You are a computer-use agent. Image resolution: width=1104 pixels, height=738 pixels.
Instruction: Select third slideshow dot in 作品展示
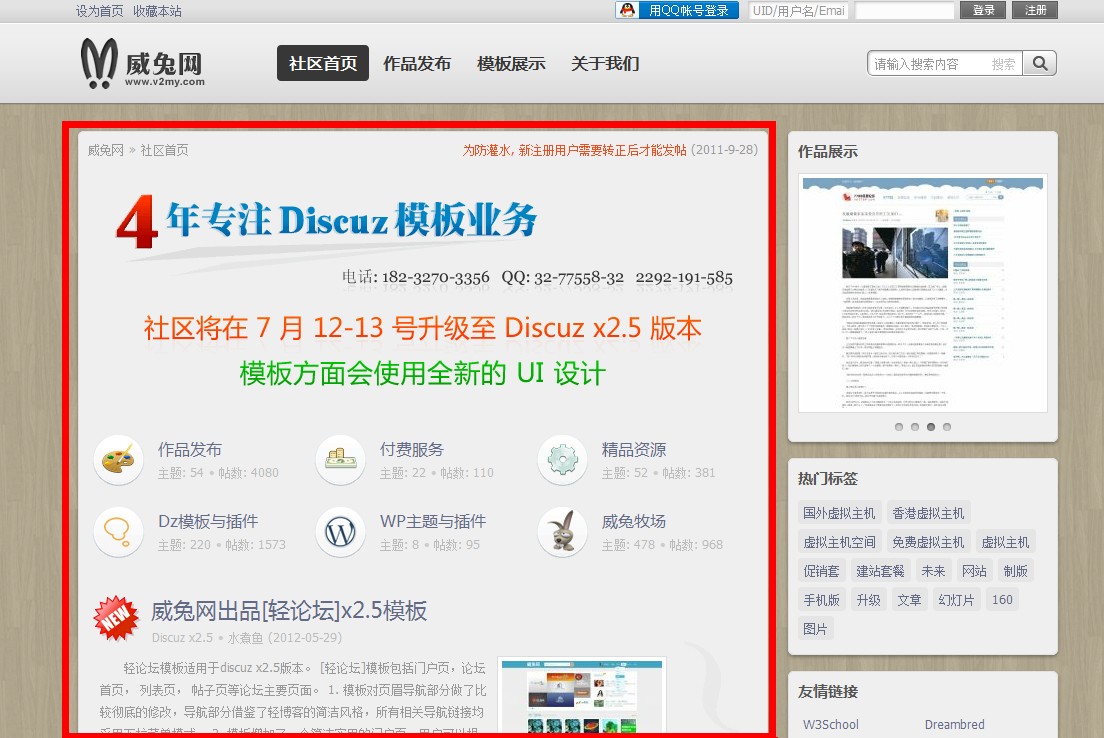[931, 427]
